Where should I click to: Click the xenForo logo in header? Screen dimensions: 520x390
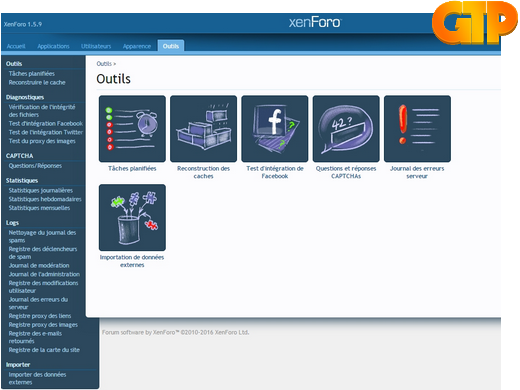tap(315, 23)
